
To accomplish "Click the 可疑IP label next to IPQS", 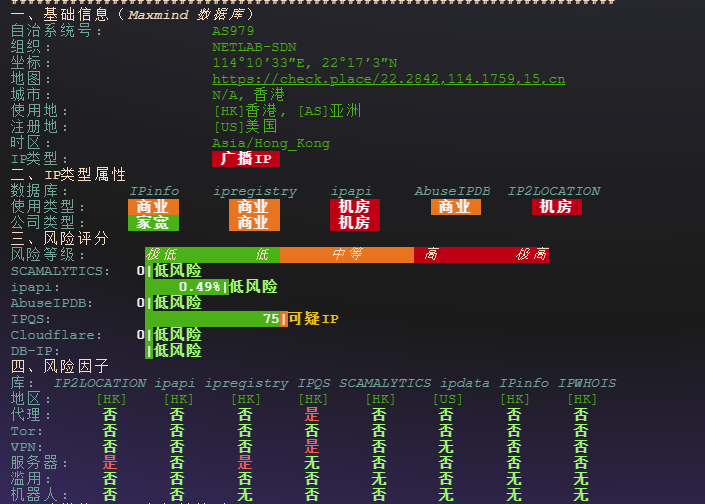I will tap(314, 319).
